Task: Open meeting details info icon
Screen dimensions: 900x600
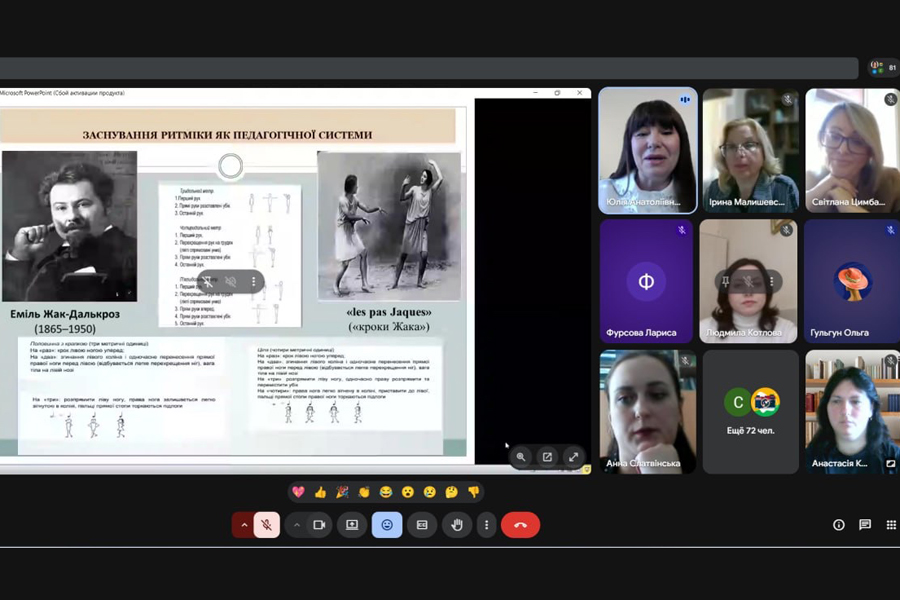Action: pos(839,525)
